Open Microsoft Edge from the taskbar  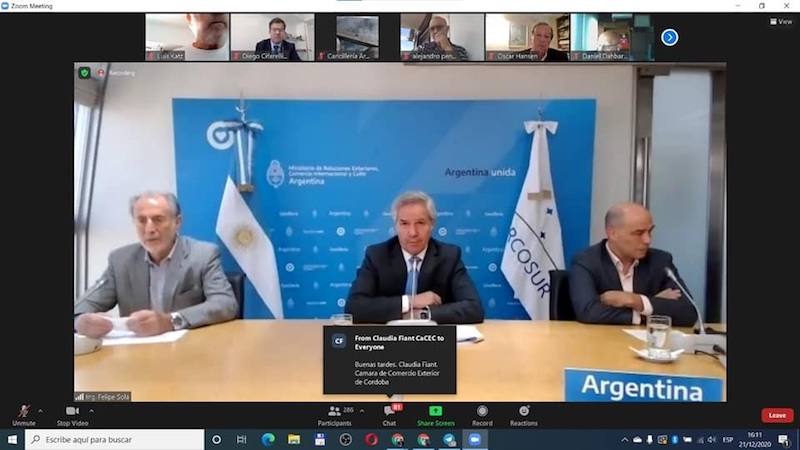point(268,439)
